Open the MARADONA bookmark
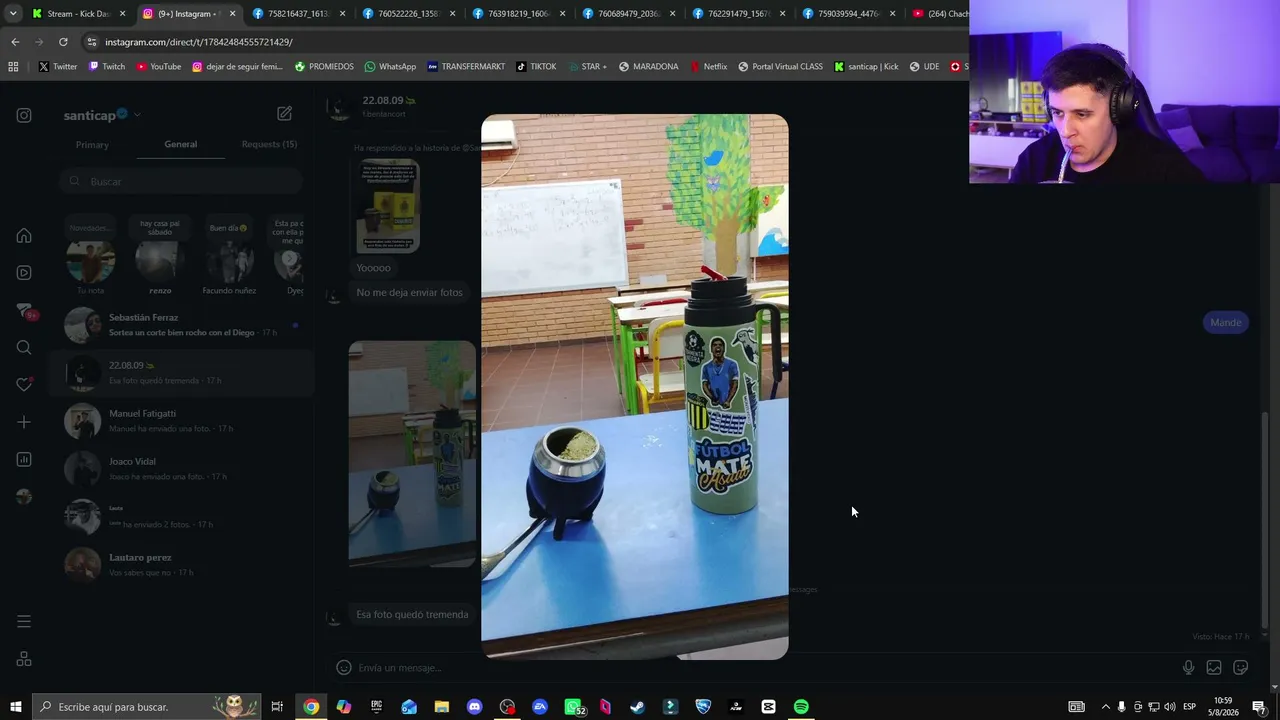The image size is (1280, 720). 648,67
